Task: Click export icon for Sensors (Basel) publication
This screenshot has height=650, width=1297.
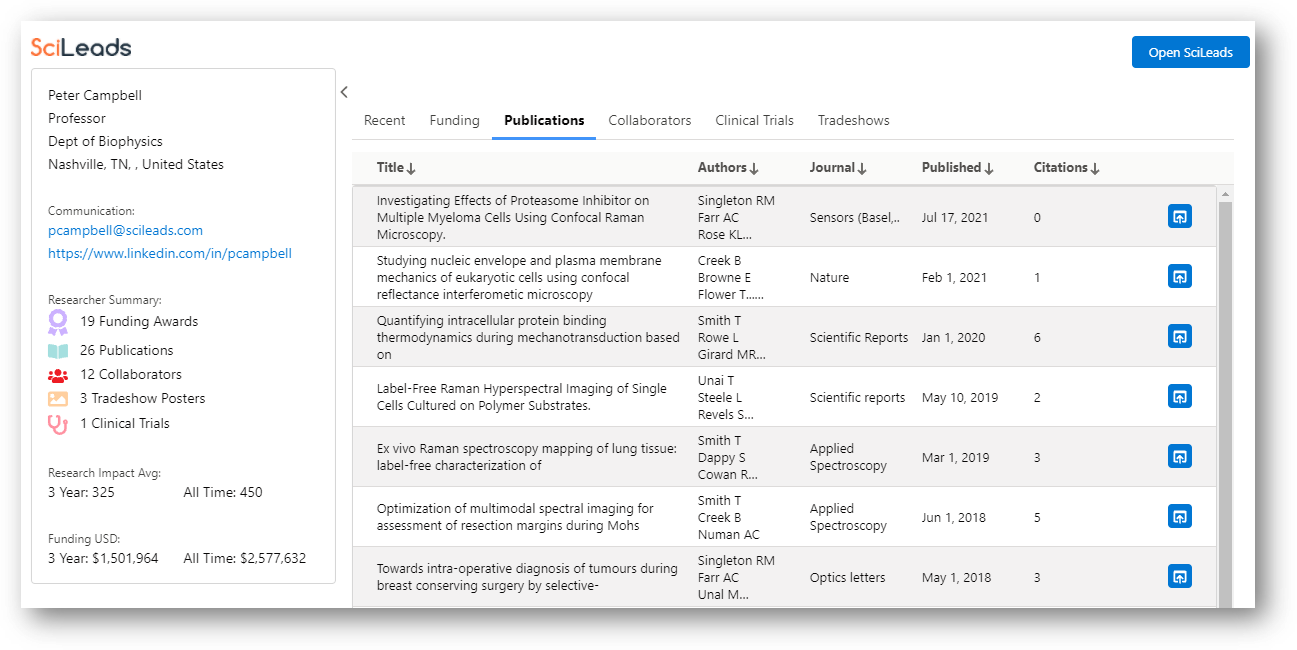Action: pos(1179,216)
